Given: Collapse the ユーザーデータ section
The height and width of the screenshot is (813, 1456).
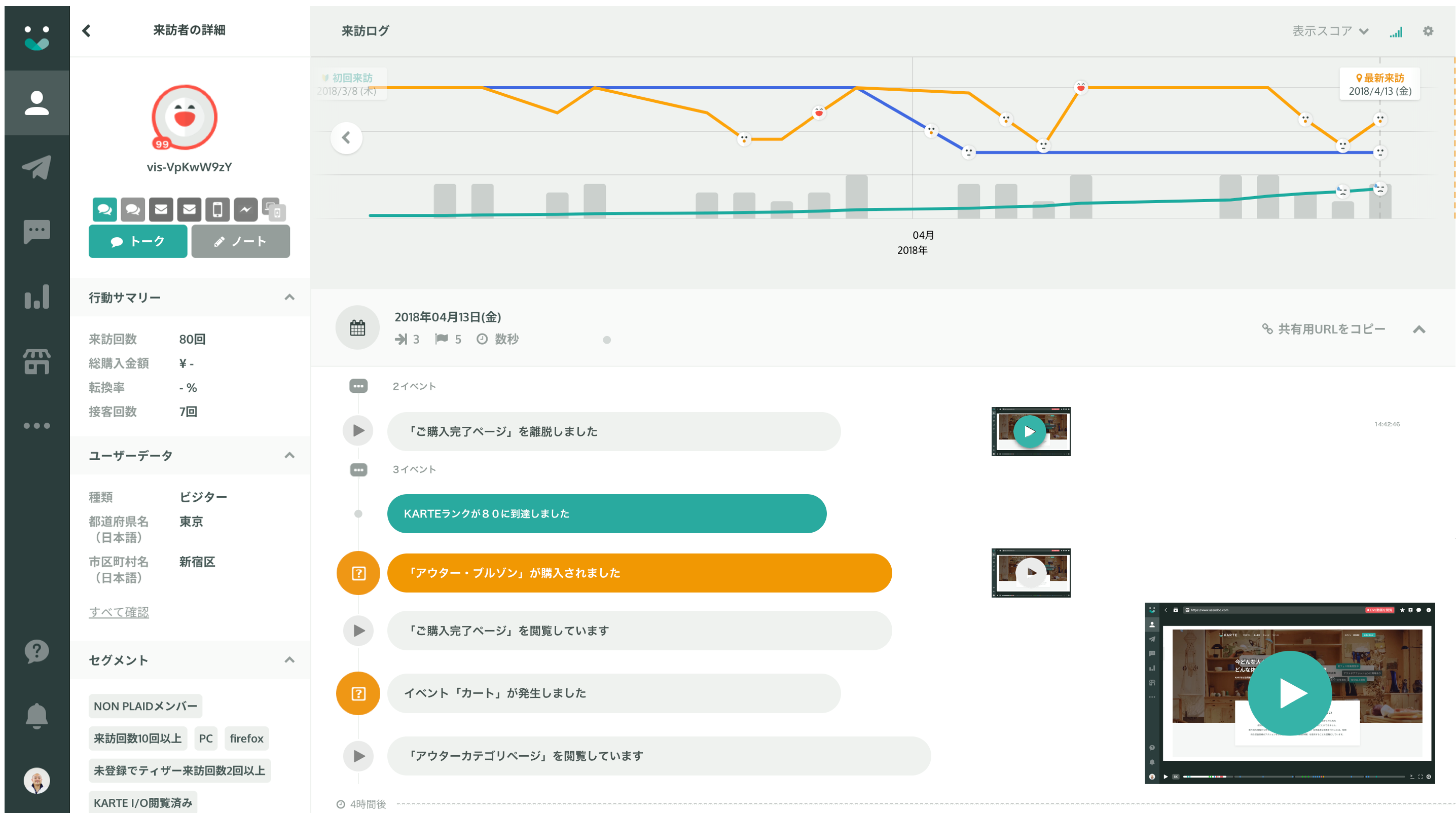Looking at the screenshot, I should tap(289, 455).
